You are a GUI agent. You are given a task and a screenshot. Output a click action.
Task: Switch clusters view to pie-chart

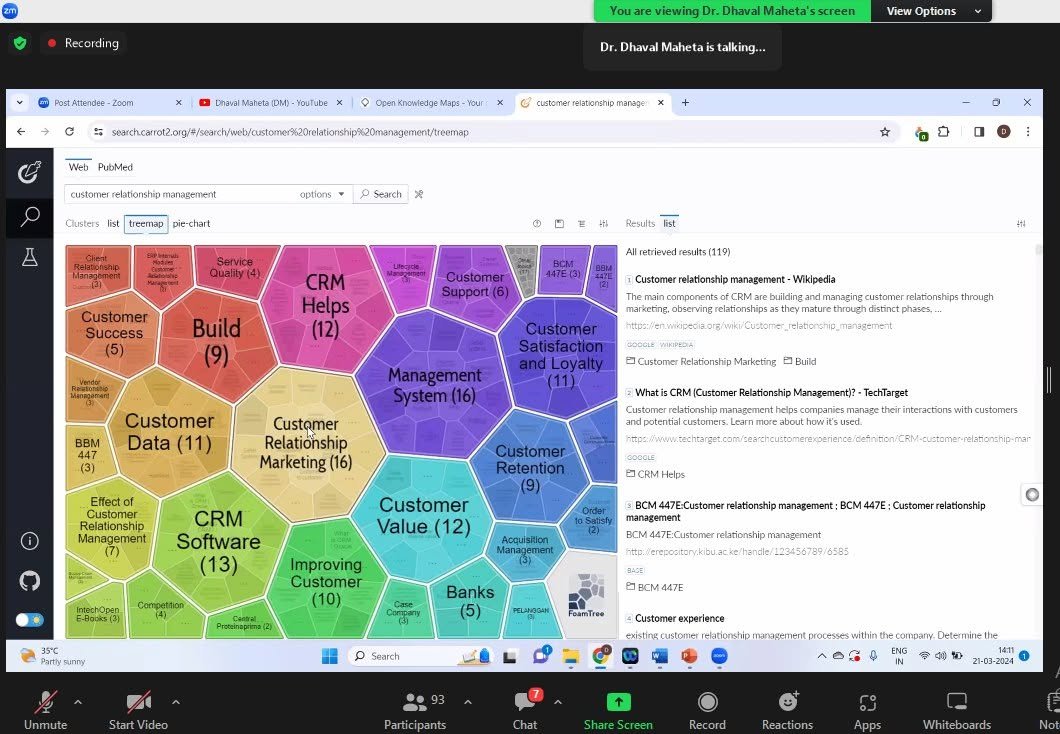tap(191, 224)
